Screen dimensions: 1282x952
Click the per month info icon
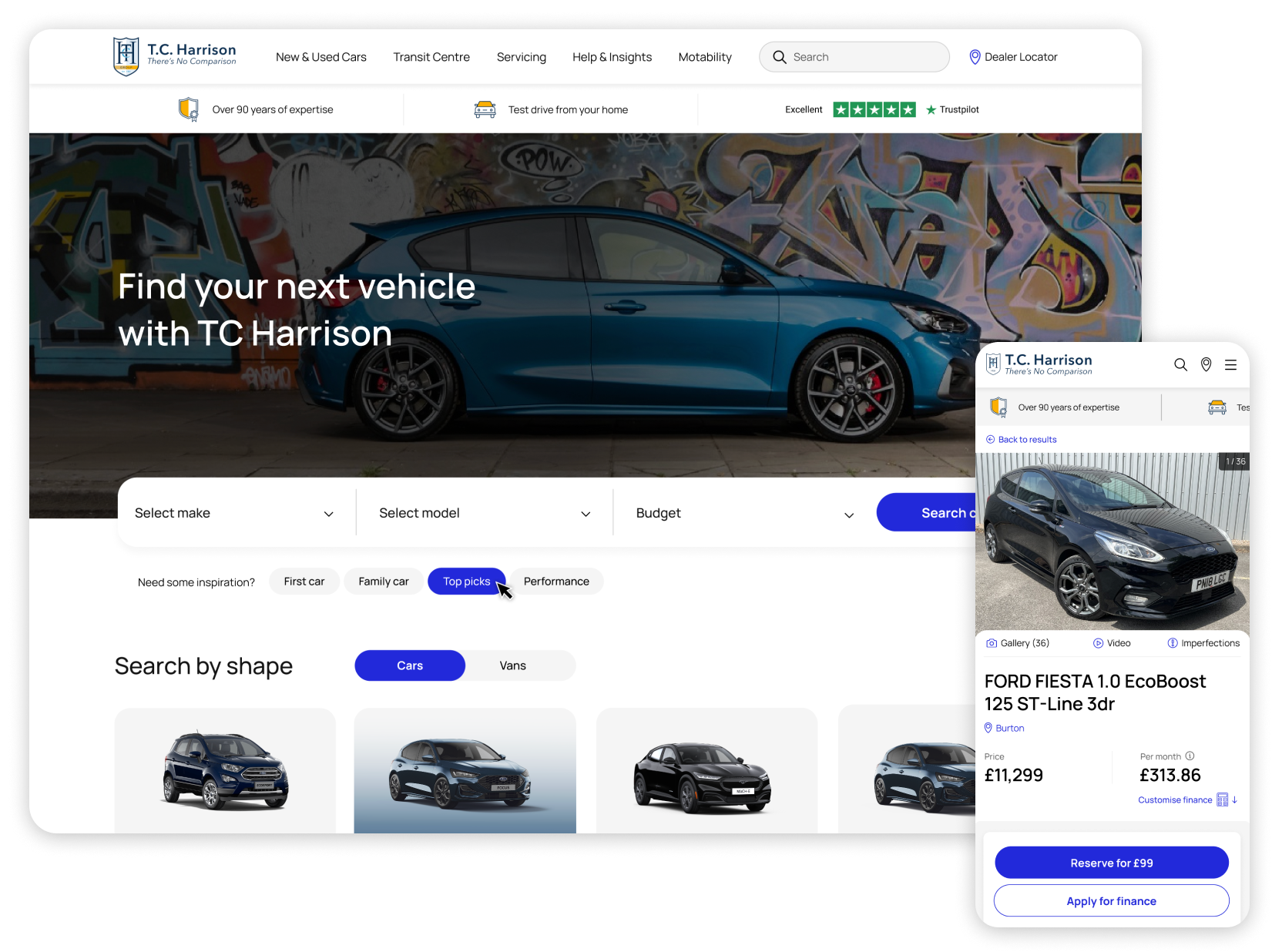(1190, 756)
